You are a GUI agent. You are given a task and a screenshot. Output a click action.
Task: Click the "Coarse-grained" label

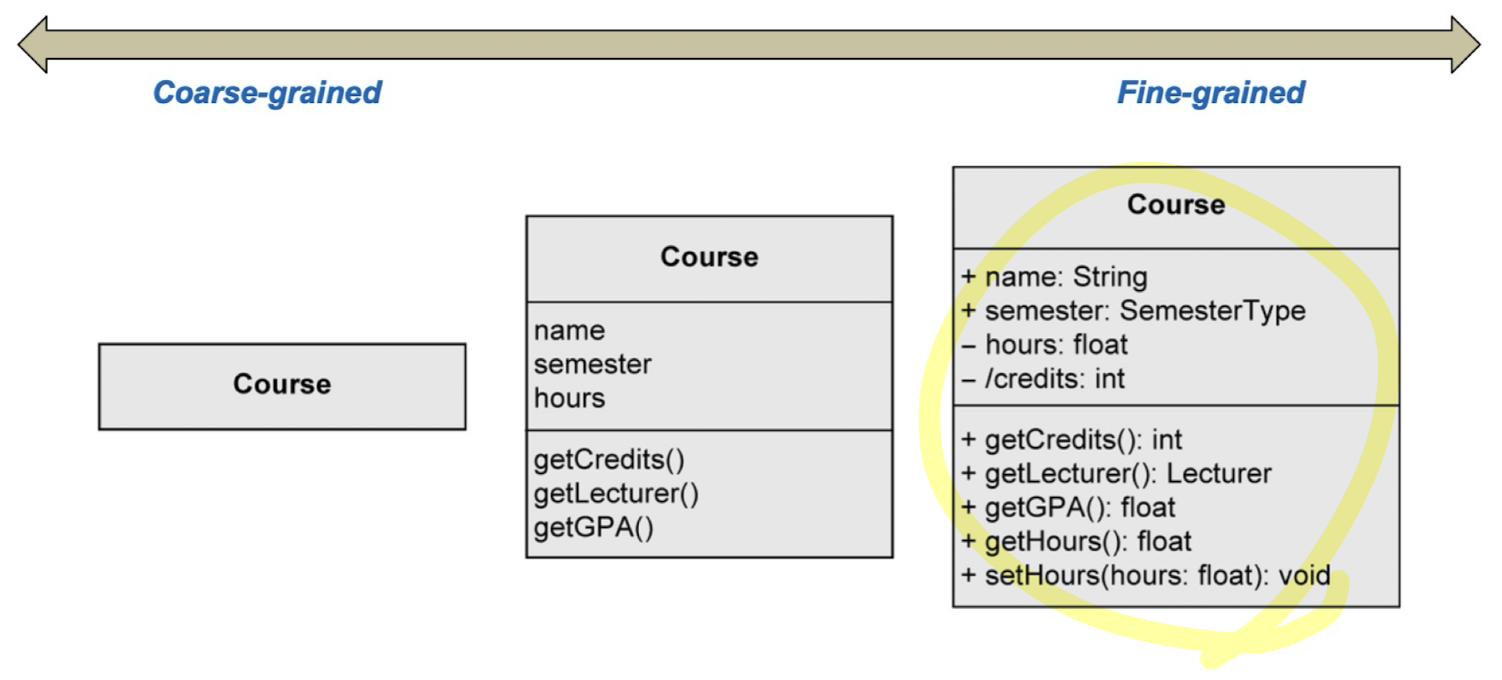pyautogui.click(x=267, y=93)
